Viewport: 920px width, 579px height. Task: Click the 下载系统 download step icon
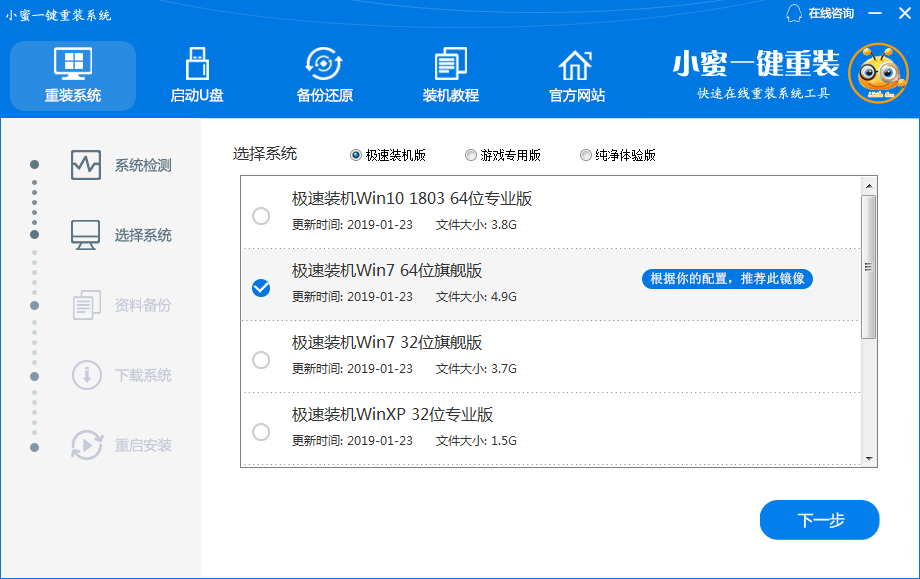coord(86,375)
